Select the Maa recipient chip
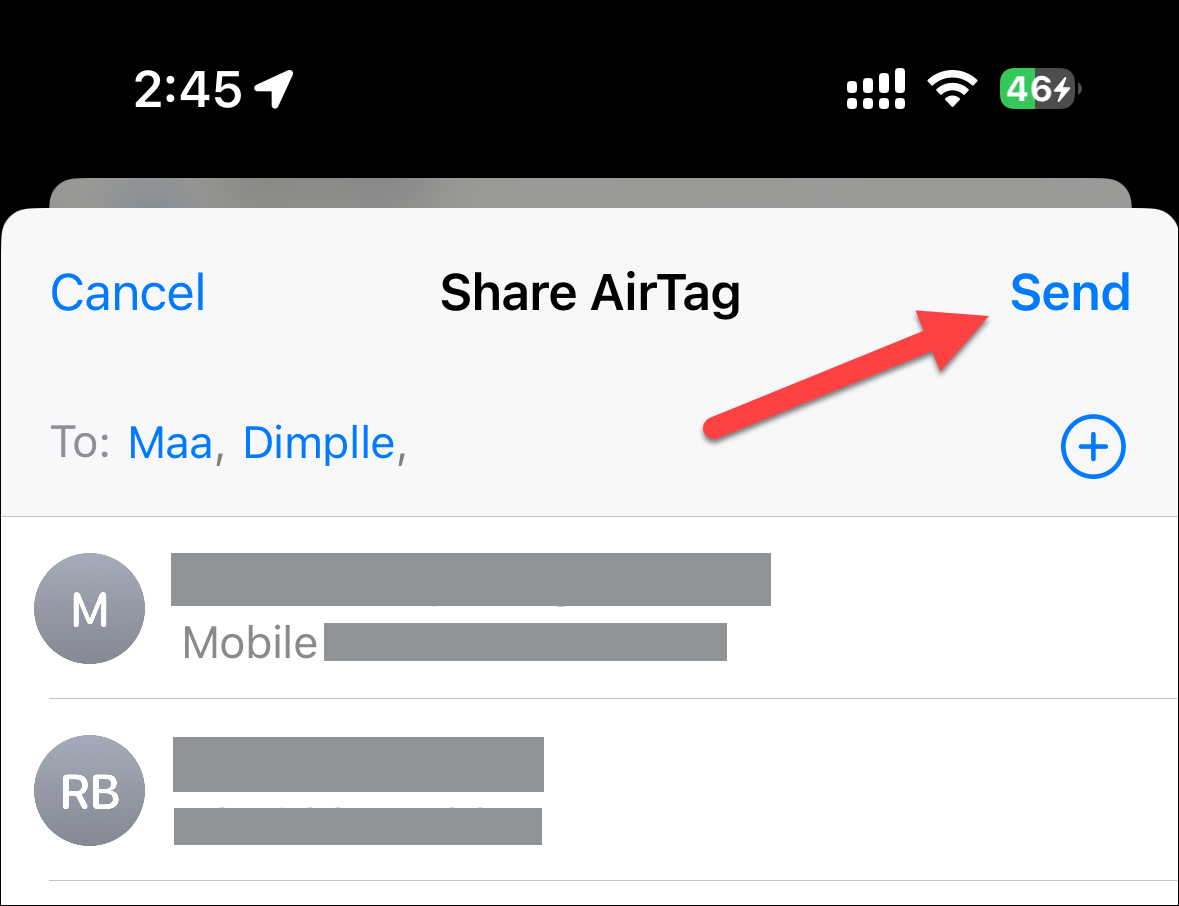 171,443
